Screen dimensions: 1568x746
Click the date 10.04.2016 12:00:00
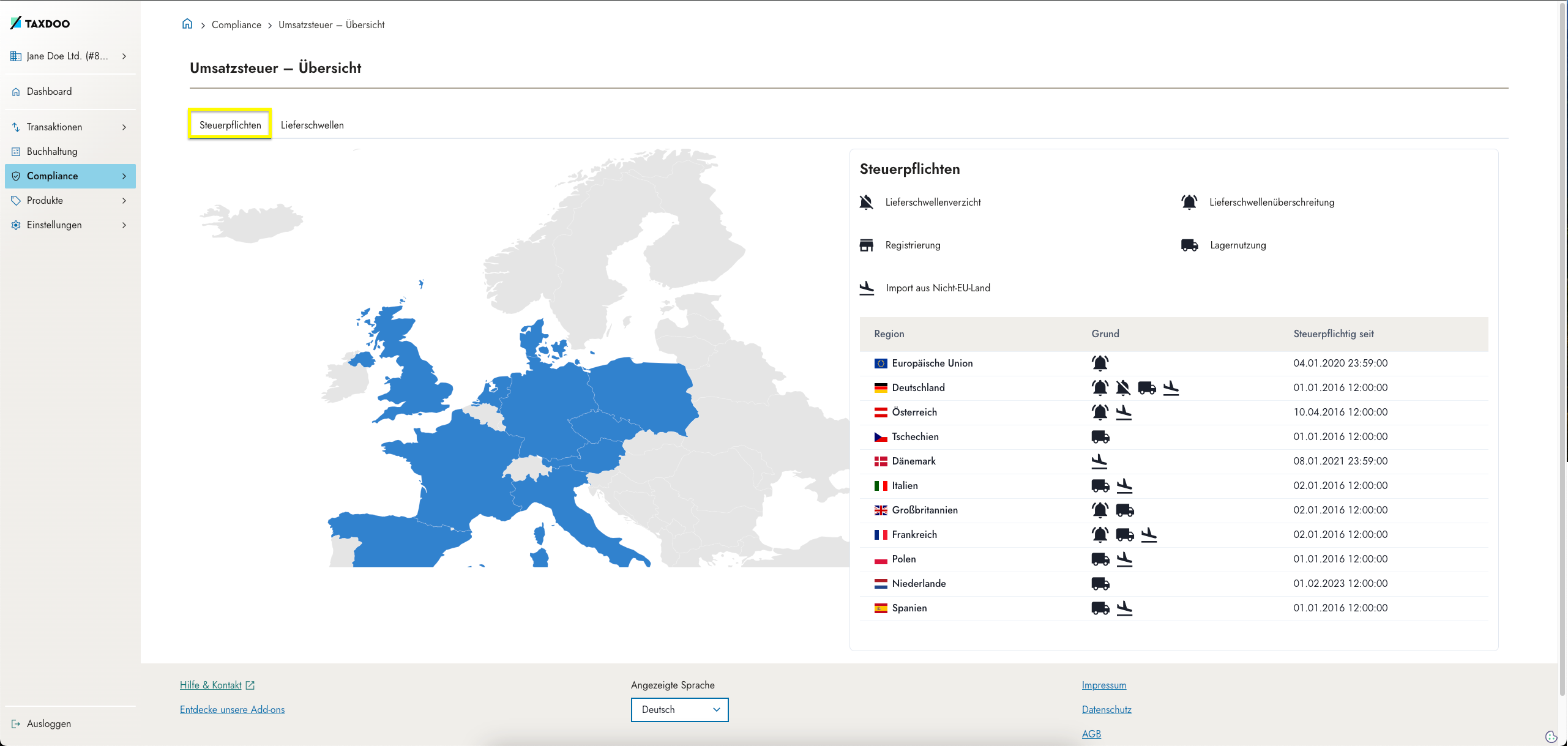pos(1340,412)
